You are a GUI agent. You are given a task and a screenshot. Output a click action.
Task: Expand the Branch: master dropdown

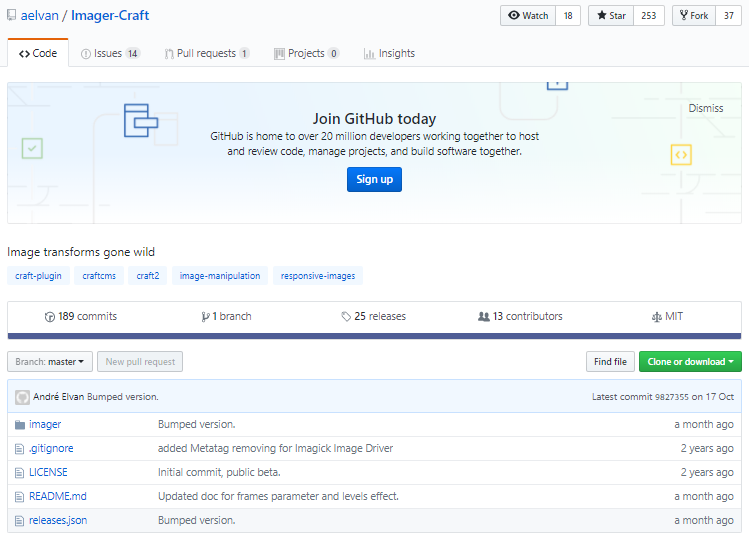pyautogui.click(x=50, y=362)
